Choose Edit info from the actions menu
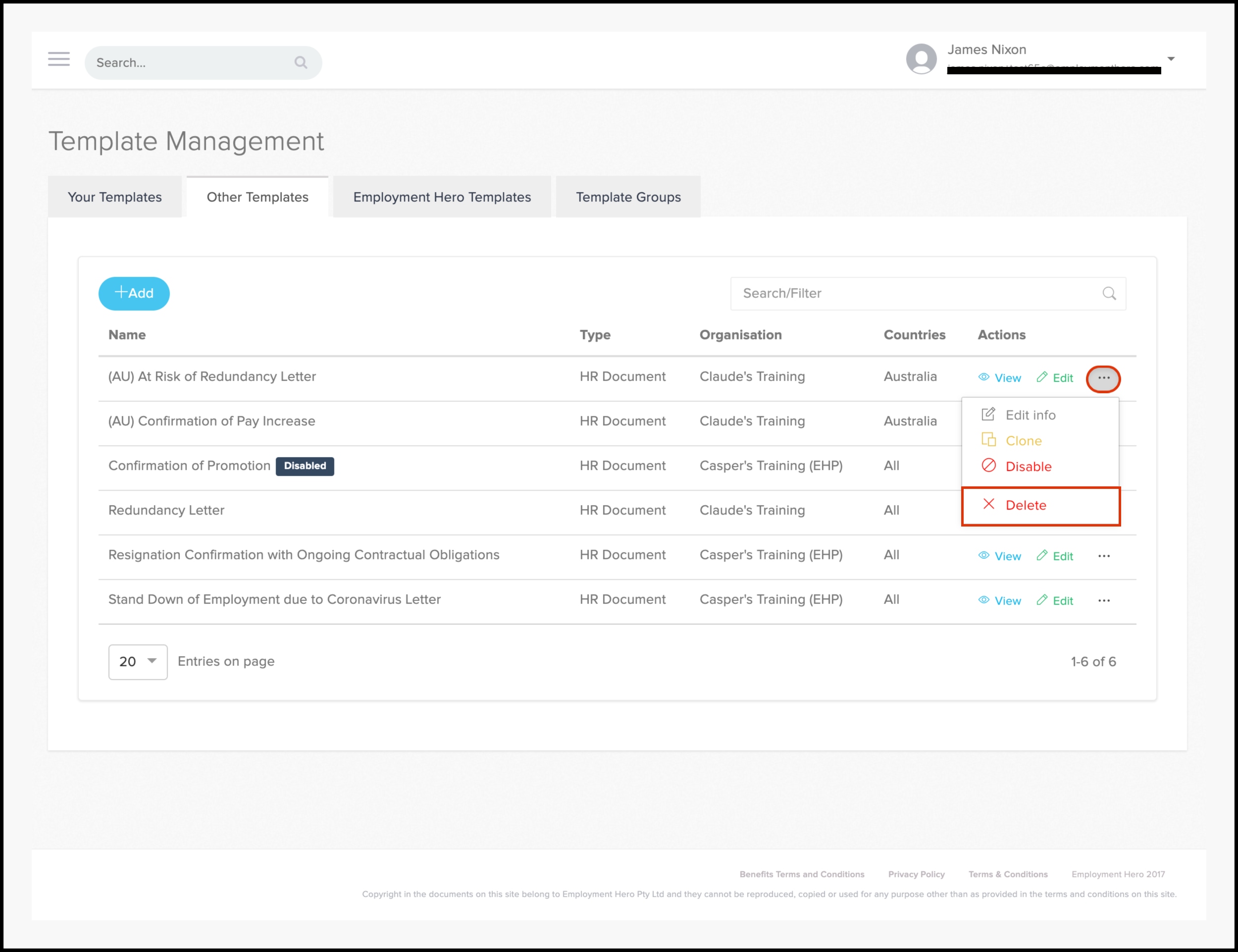The image size is (1238, 952). click(1030, 415)
